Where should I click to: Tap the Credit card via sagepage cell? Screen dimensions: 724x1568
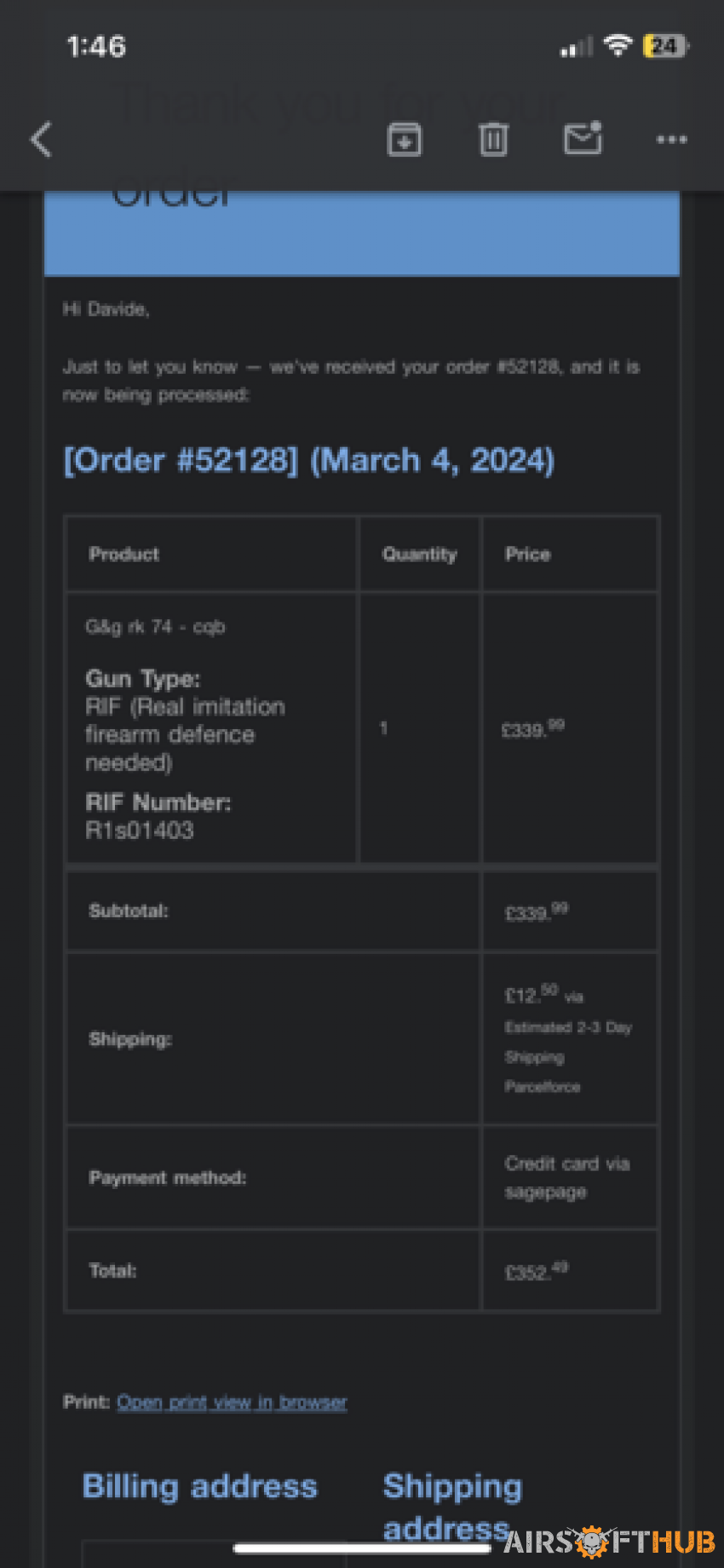click(x=570, y=1177)
